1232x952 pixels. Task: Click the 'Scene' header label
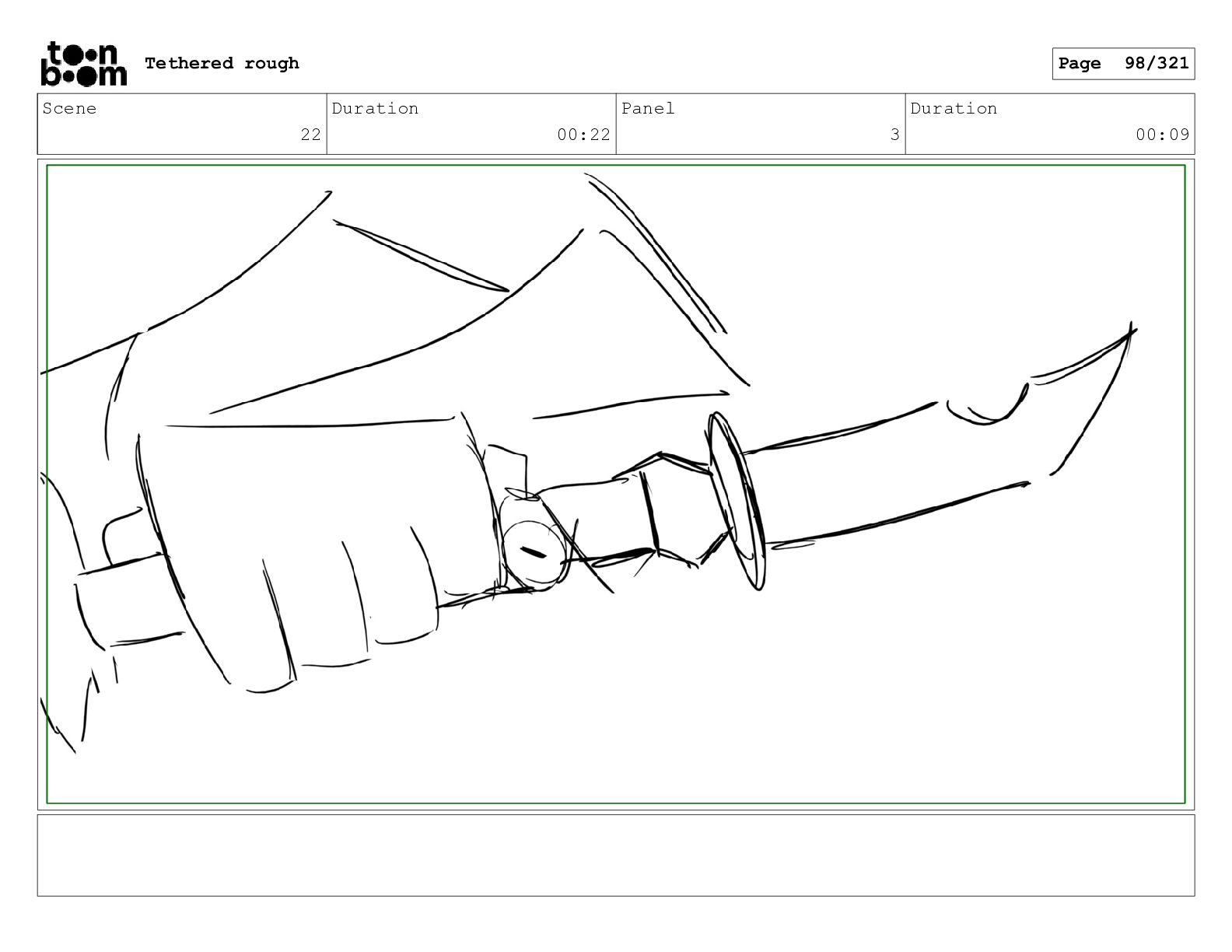(69, 108)
